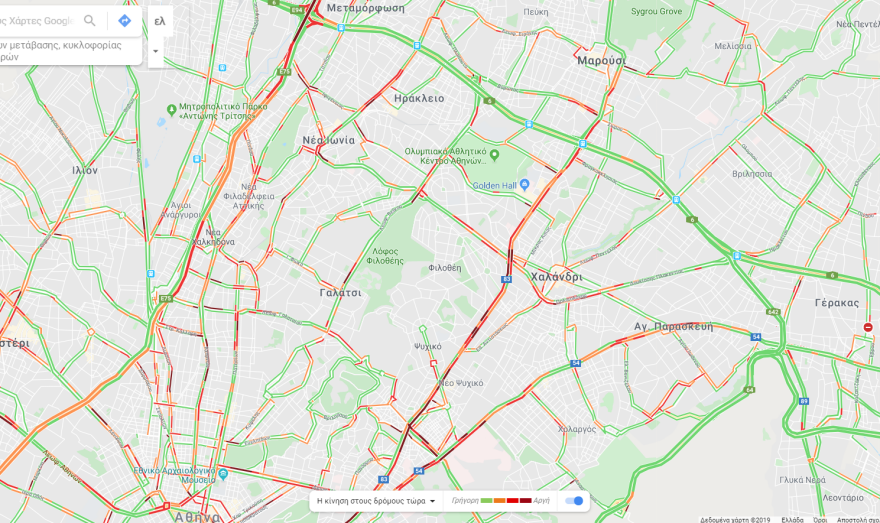880x523 pixels.
Task: Toggle the traffic layer switch off
Action: tap(574, 501)
